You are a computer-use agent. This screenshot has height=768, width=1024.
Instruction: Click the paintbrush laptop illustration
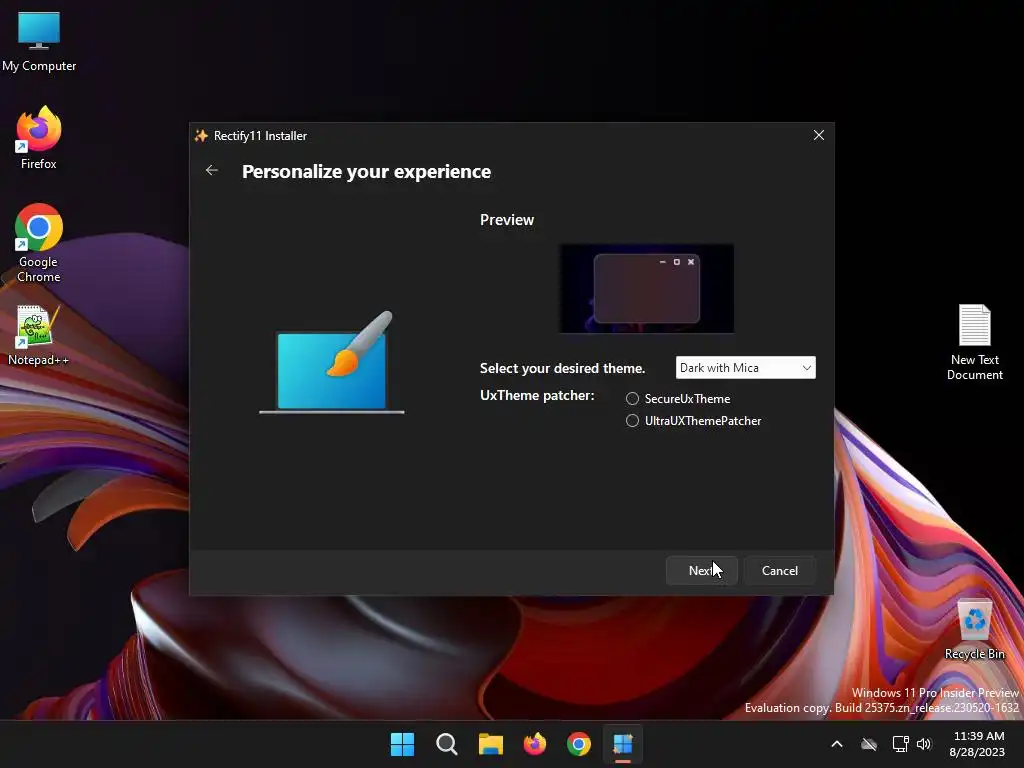(332, 362)
